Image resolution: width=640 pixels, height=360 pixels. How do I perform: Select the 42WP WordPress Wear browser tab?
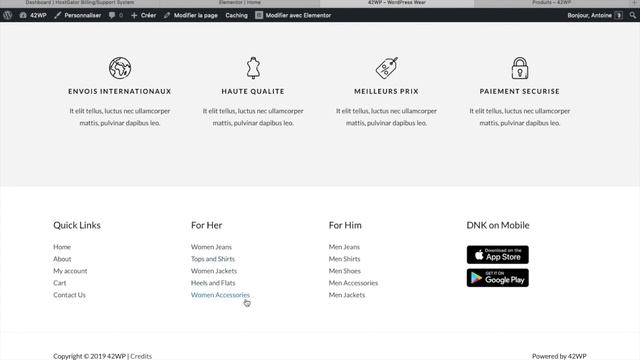pyautogui.click(x=397, y=3)
